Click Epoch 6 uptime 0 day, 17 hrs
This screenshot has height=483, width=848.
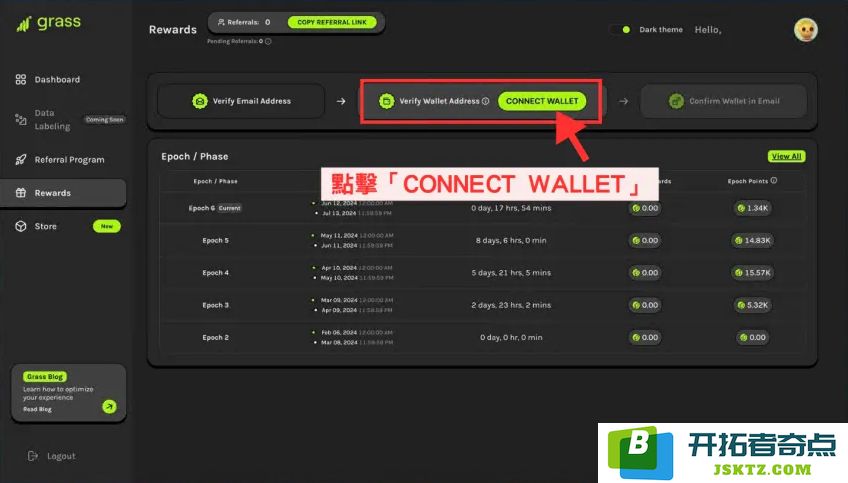[x=511, y=208]
